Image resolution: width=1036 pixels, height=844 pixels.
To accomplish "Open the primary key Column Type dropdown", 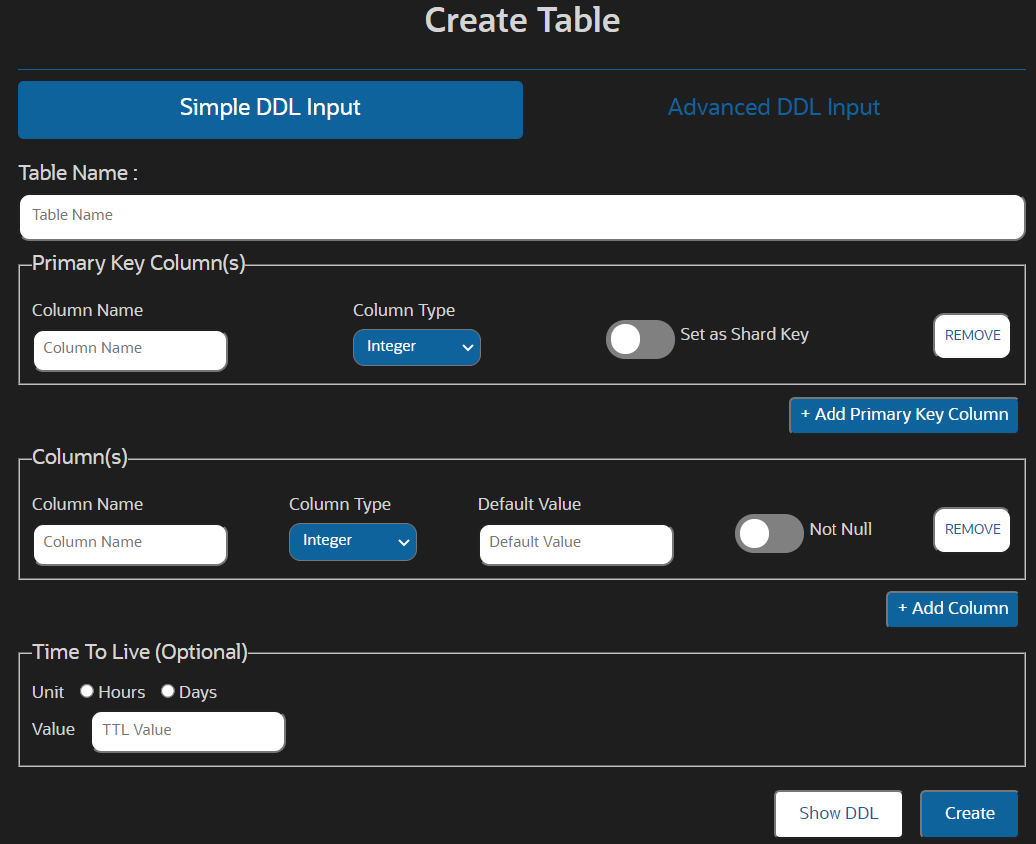I will point(416,346).
